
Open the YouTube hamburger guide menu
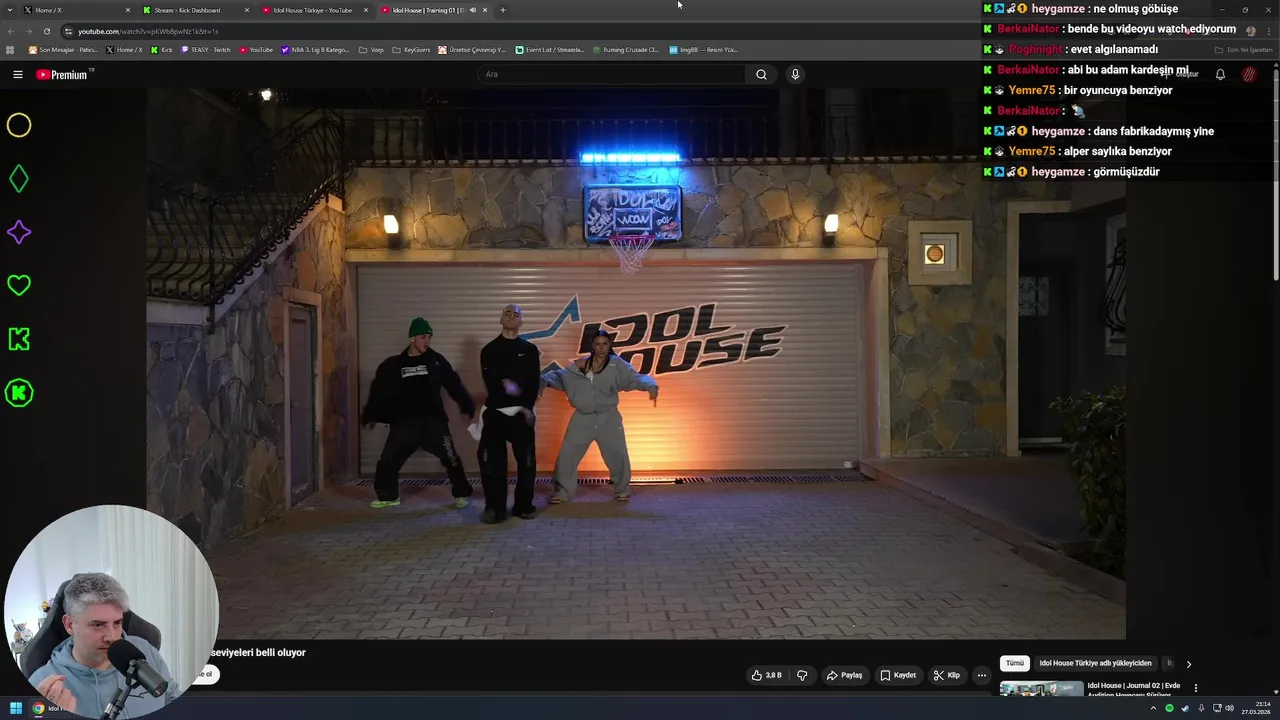coord(17,74)
